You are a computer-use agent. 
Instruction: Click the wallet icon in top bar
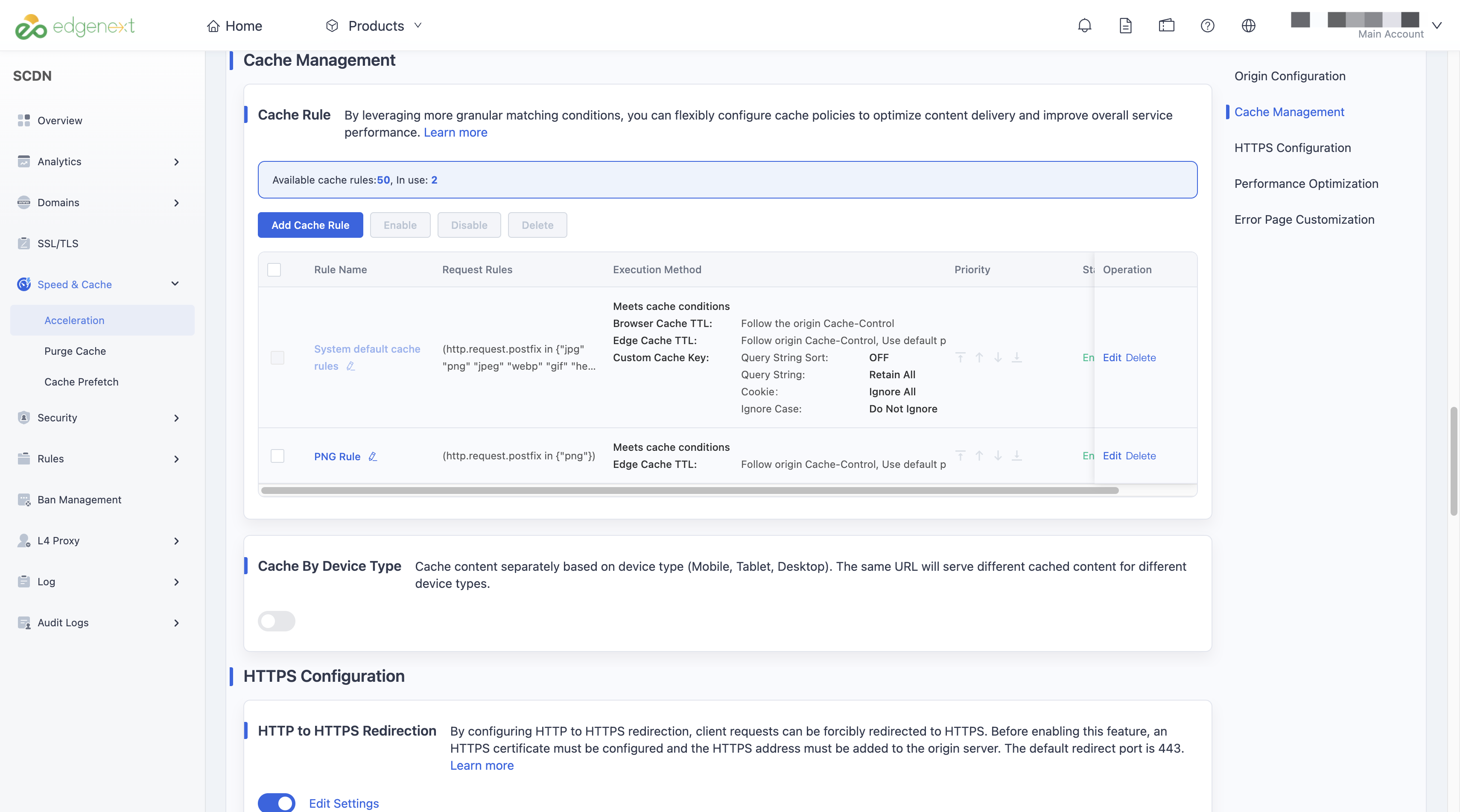[x=1166, y=26]
